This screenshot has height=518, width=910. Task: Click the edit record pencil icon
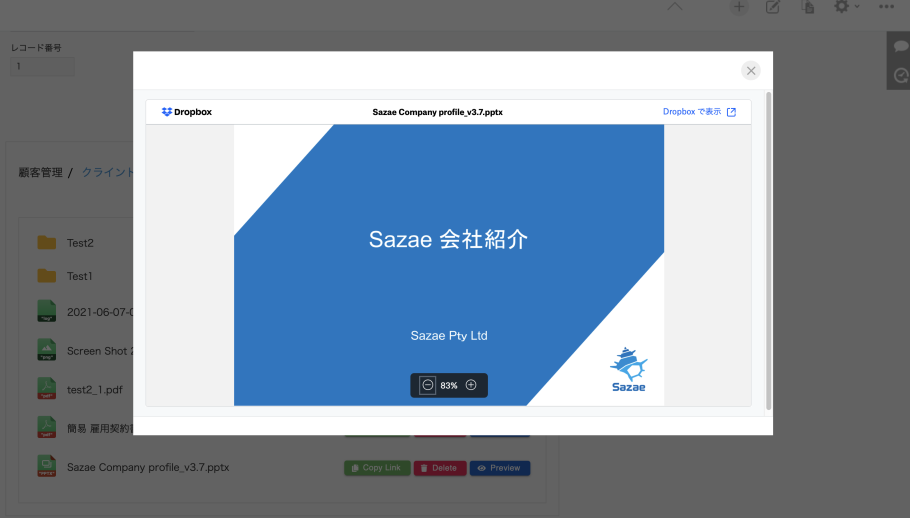(772, 7)
